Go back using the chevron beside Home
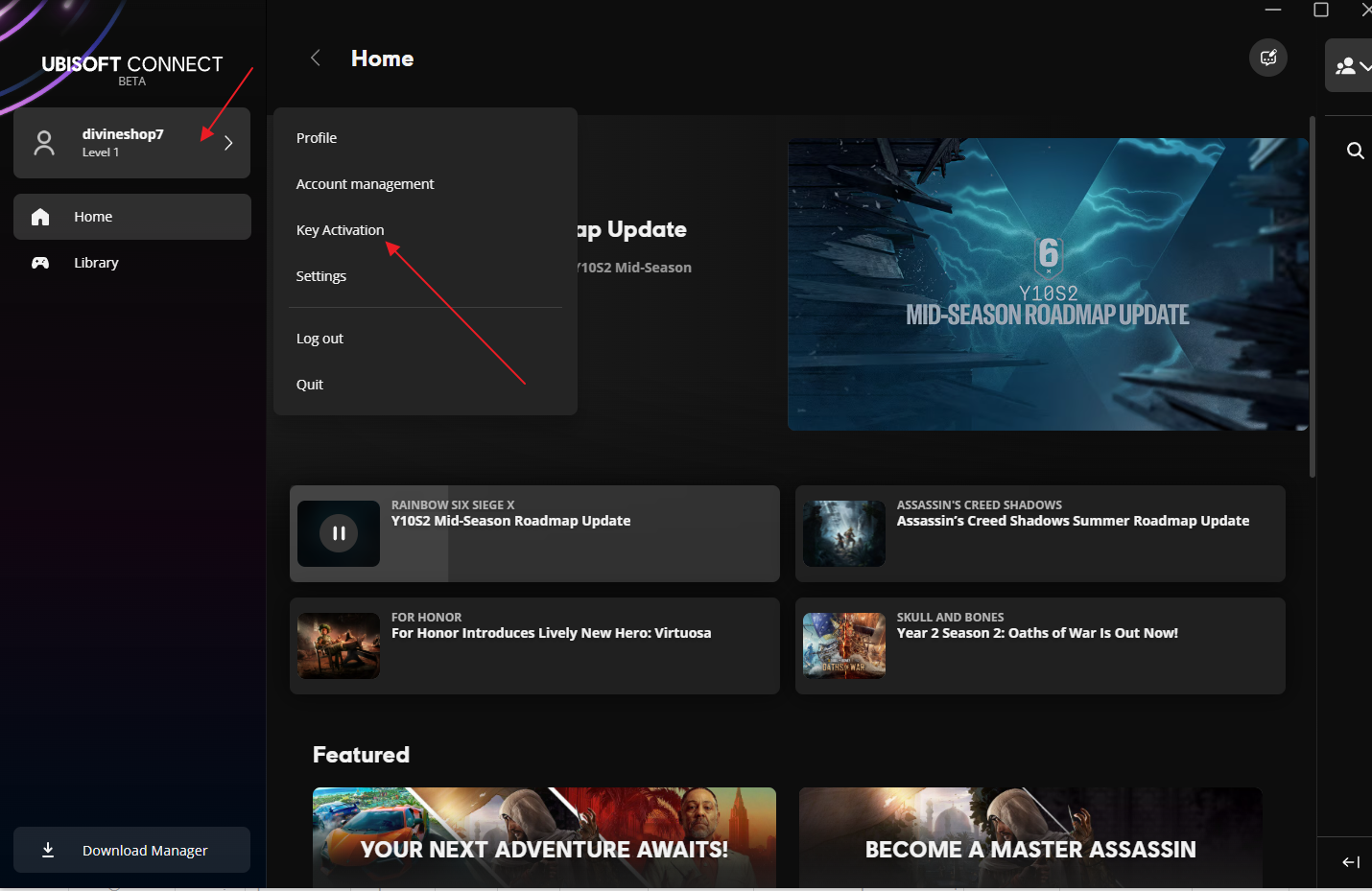Image resolution: width=1372 pixels, height=891 pixels. coord(315,59)
